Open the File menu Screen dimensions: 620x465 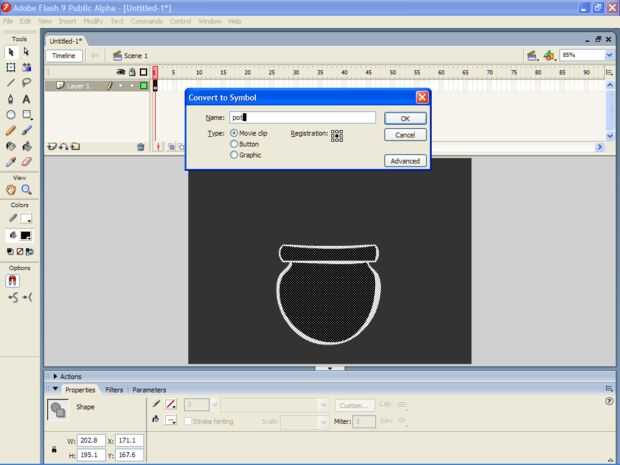(x=8, y=21)
